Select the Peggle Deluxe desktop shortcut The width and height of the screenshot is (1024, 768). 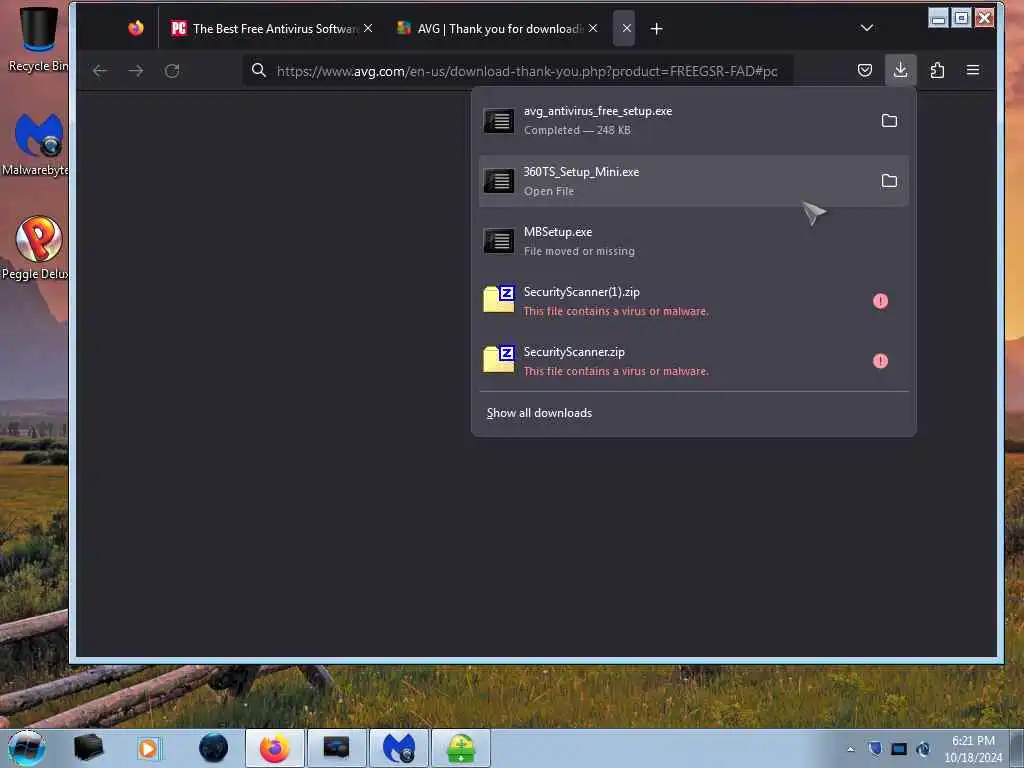[x=37, y=248]
